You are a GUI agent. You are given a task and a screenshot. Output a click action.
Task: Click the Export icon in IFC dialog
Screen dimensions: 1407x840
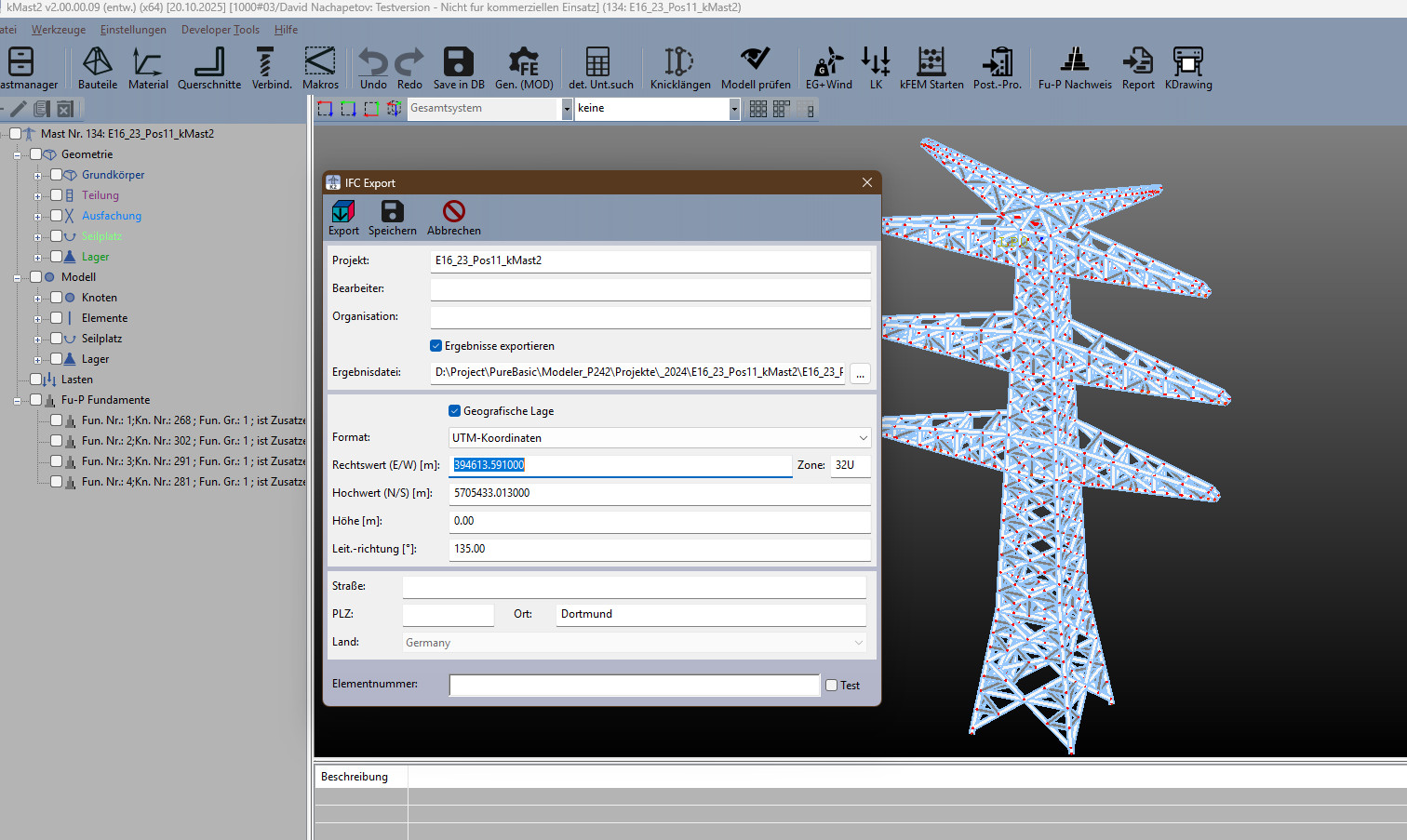click(x=342, y=212)
